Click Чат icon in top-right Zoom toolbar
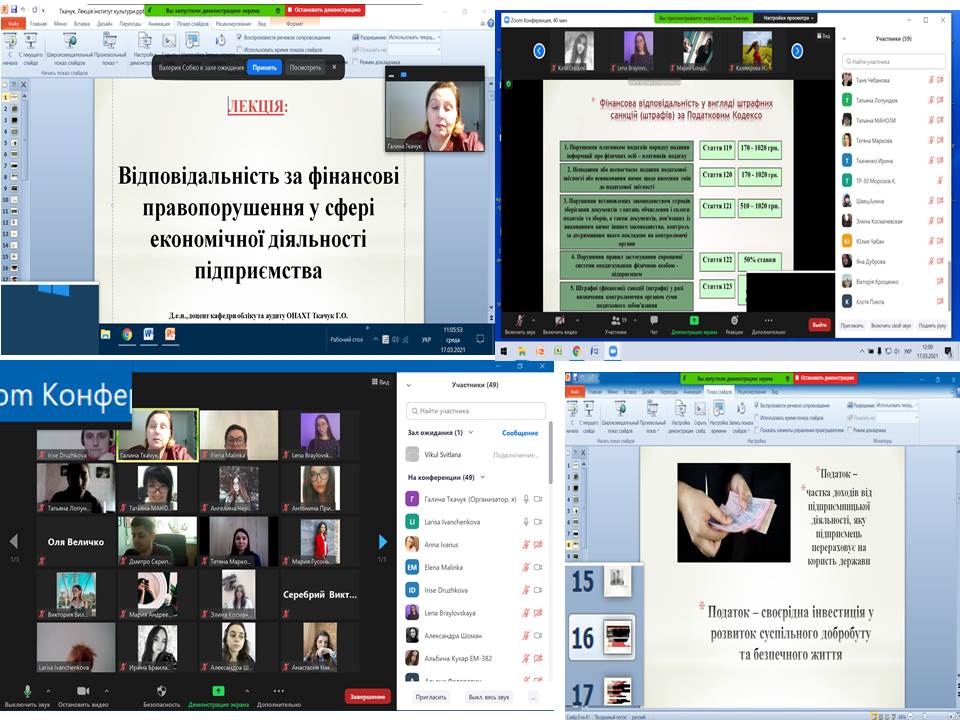This screenshot has height=720, width=960. pos(654,321)
